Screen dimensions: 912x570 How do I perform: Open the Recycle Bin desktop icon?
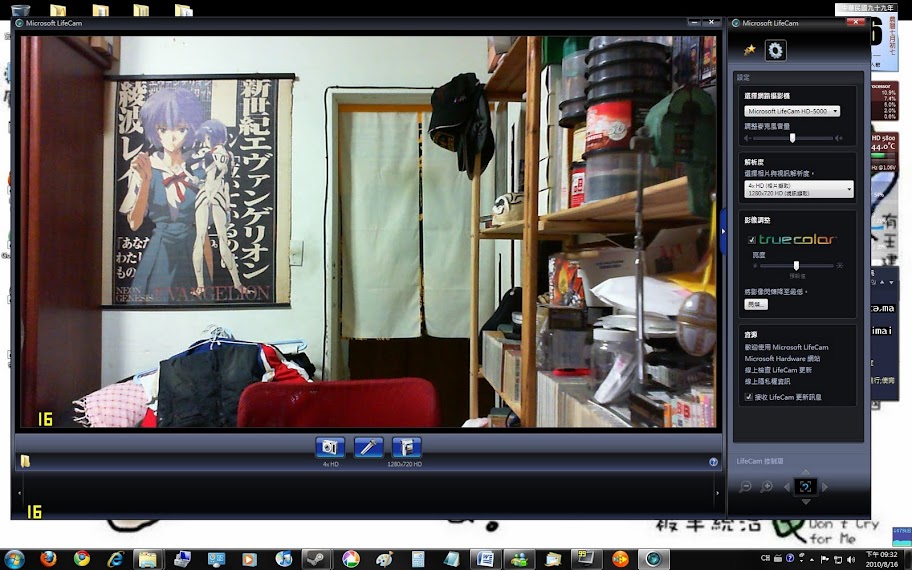click(x=19, y=10)
